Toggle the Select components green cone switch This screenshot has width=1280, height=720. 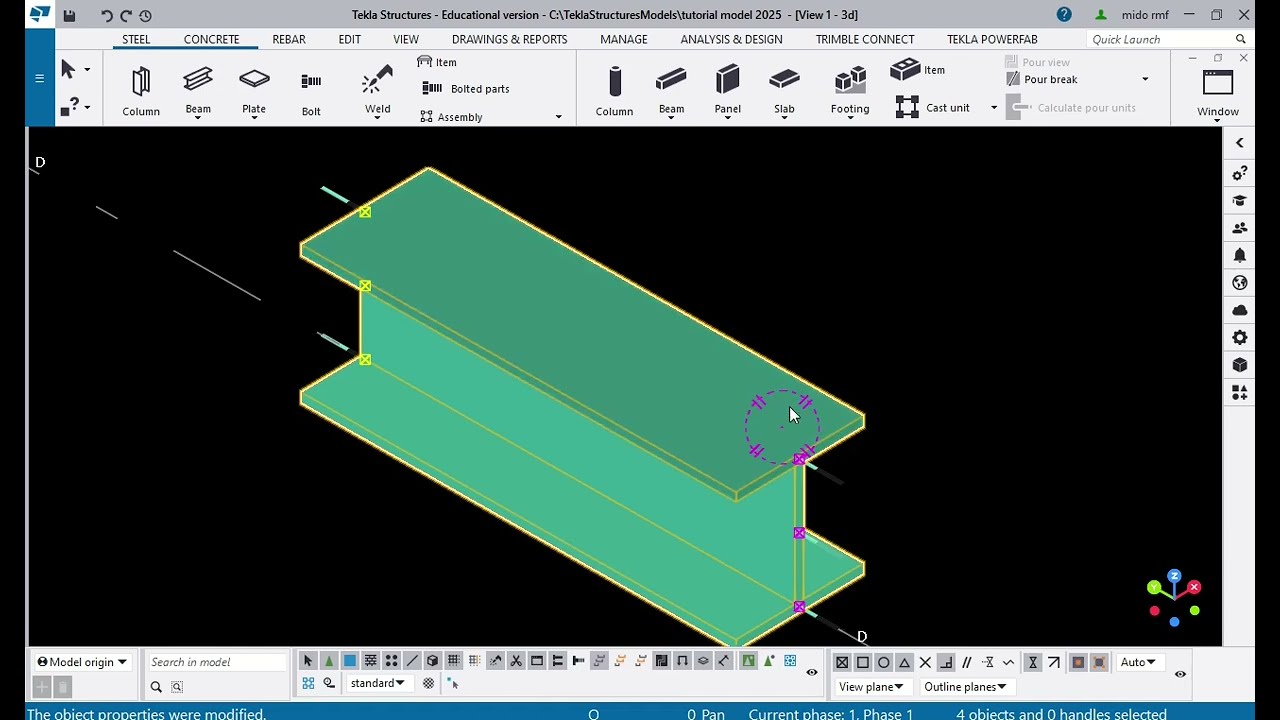tap(329, 661)
